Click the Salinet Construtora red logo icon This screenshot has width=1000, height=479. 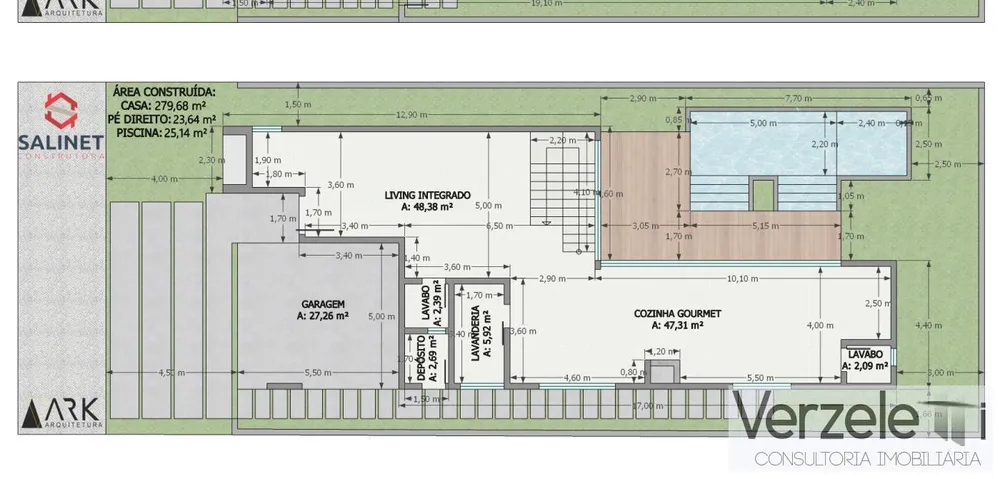pyautogui.click(x=61, y=110)
